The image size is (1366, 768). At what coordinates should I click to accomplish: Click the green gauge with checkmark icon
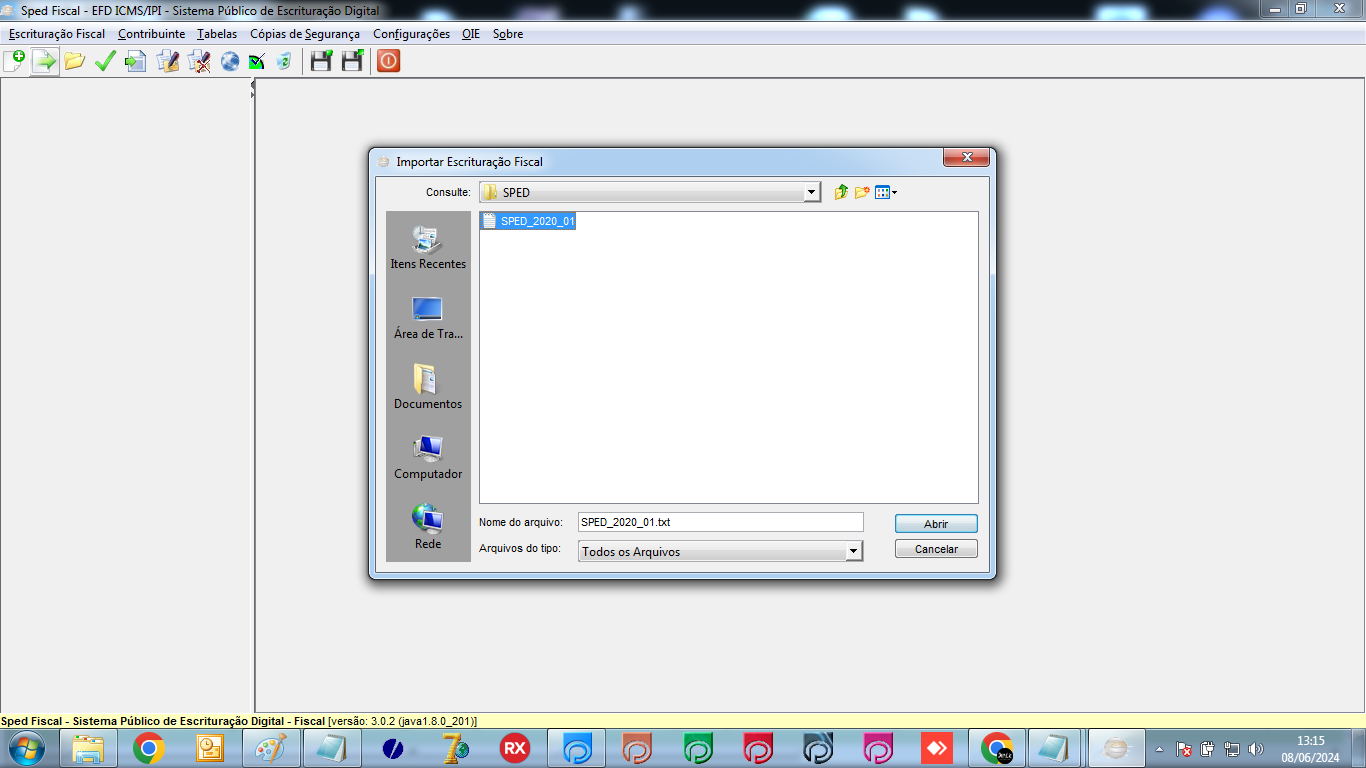tap(257, 61)
